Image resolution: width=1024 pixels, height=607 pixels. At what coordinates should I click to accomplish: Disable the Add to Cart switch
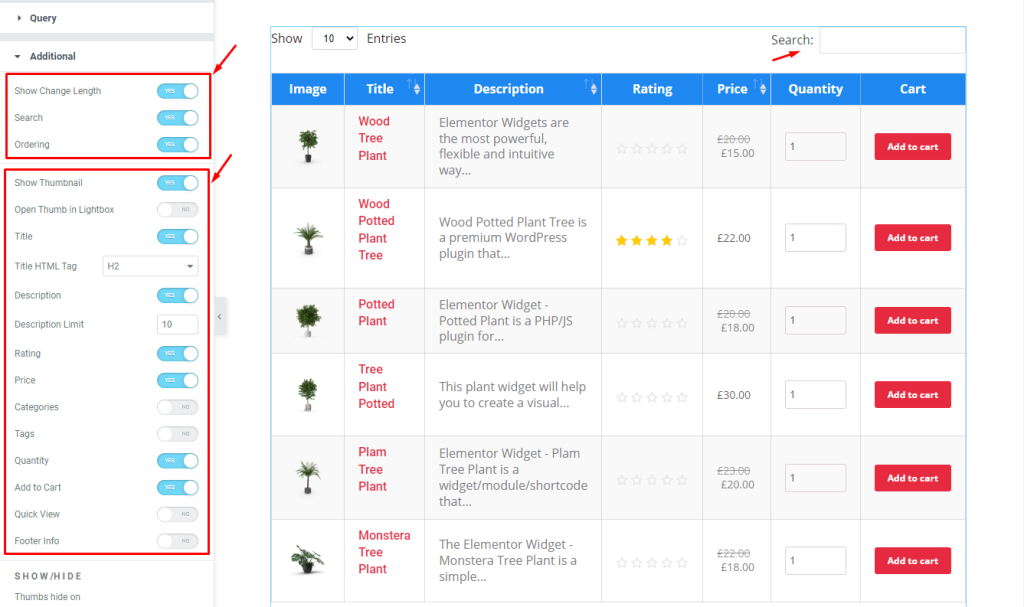(178, 487)
